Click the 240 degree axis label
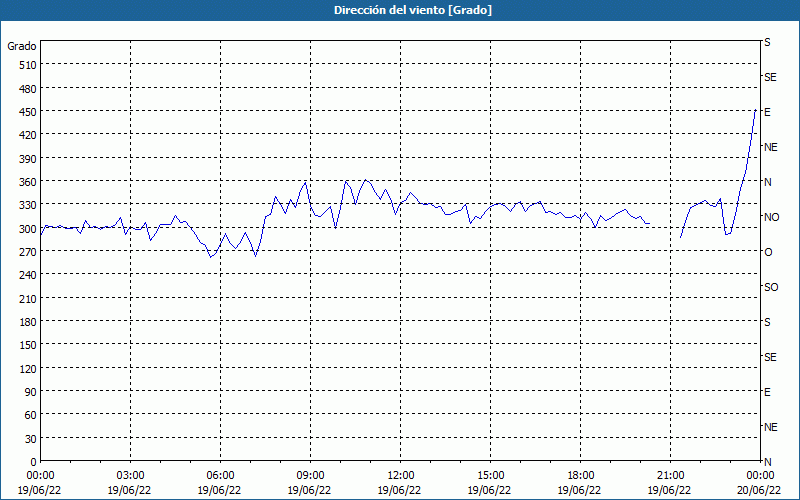The image size is (800, 500). pyautogui.click(x=28, y=274)
